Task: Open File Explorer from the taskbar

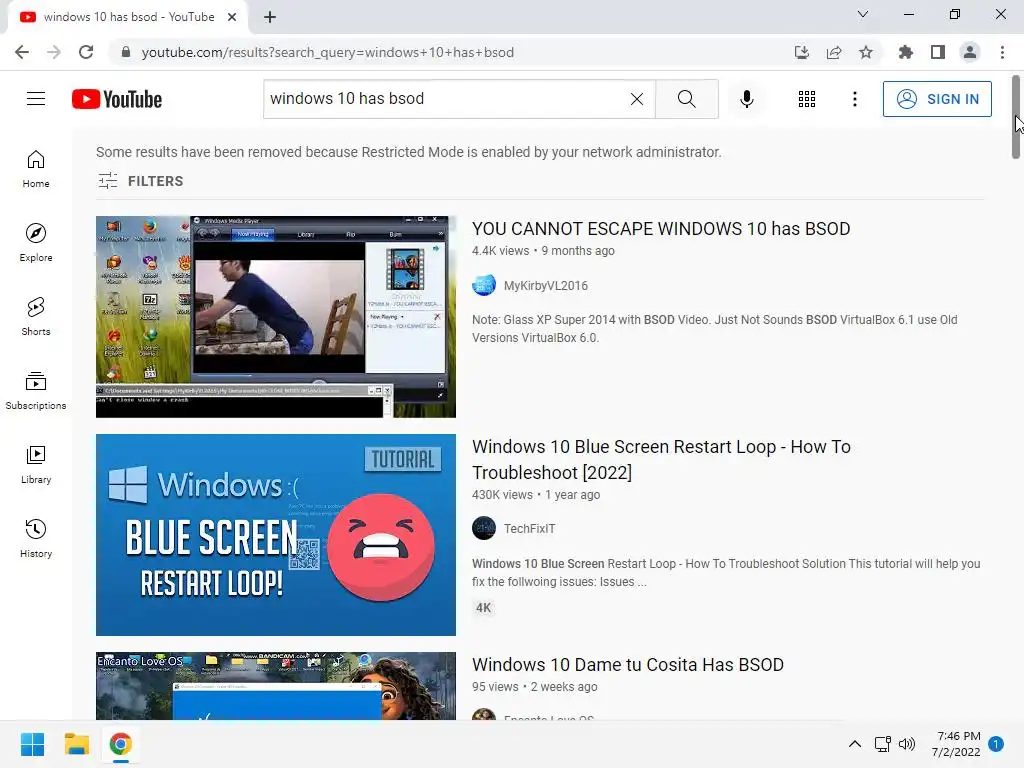Action: pyautogui.click(x=76, y=744)
